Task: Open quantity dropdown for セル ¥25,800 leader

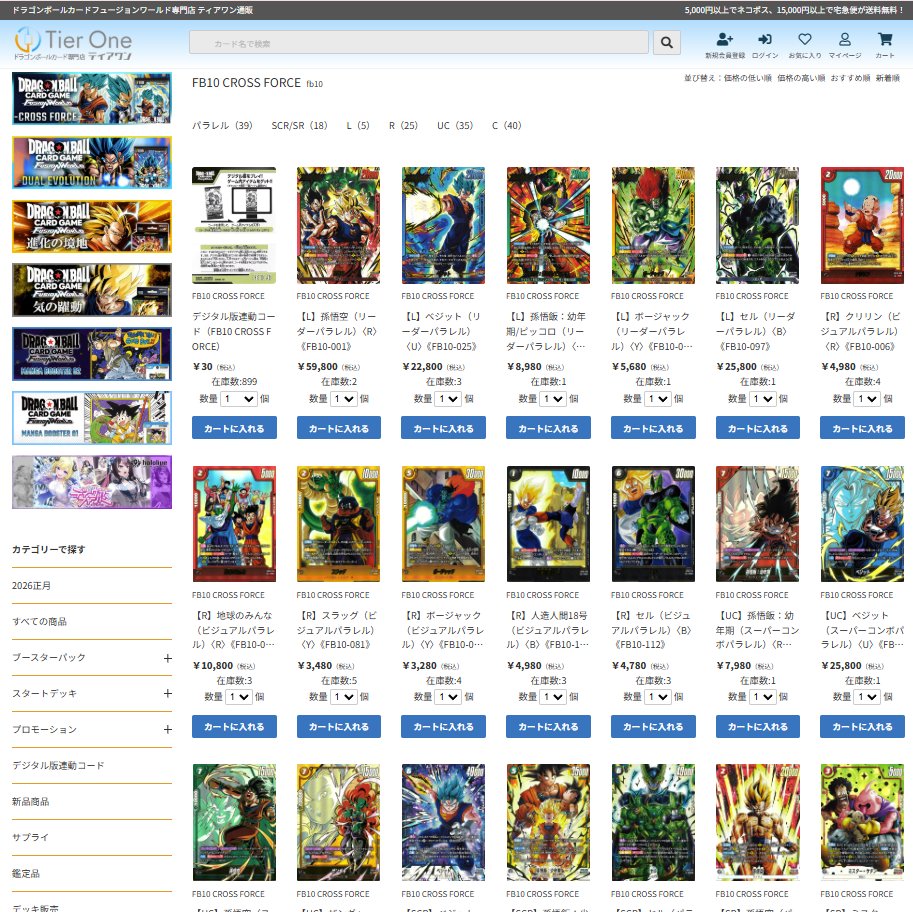Action: pos(763,399)
